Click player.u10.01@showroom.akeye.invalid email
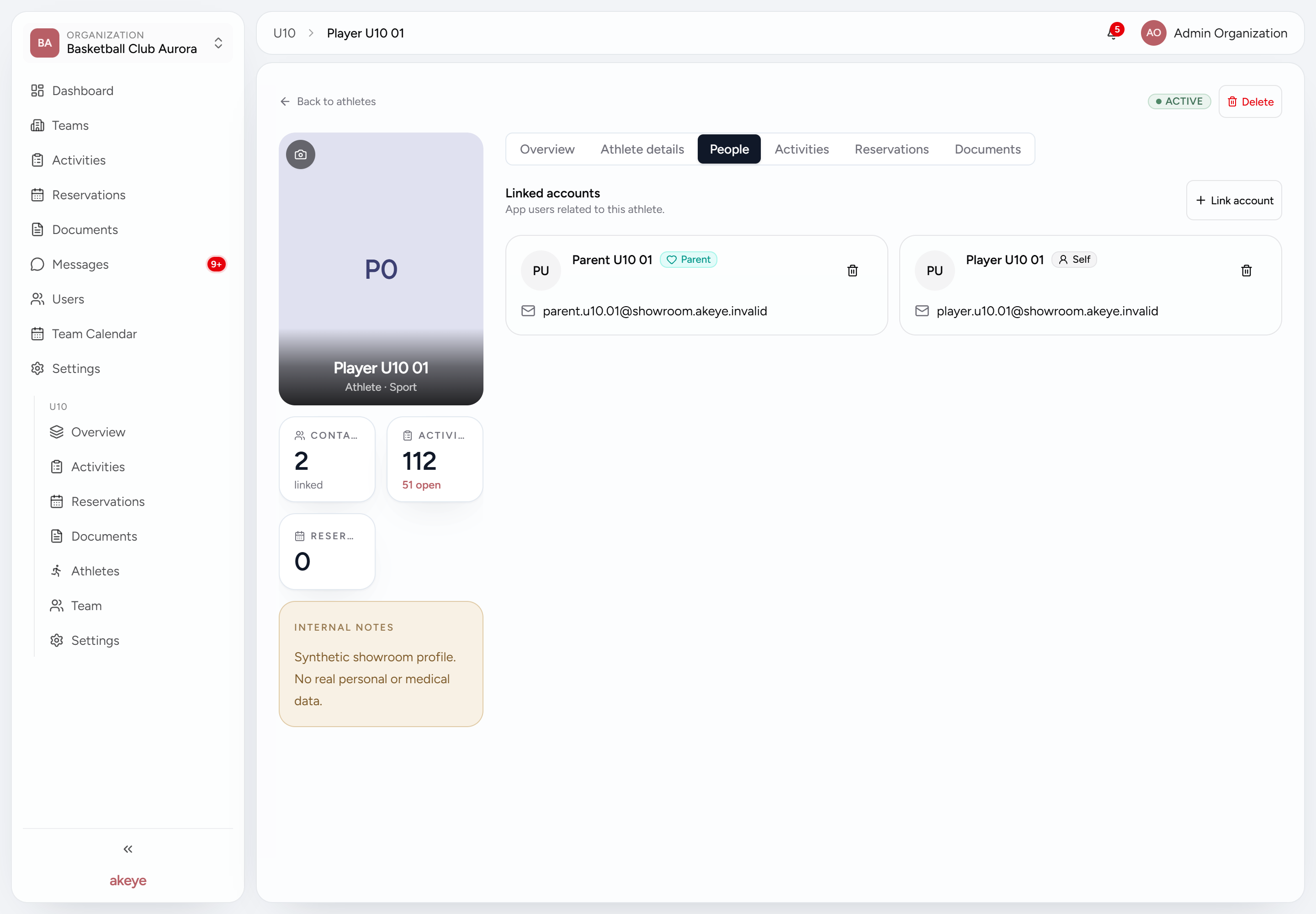 (1047, 311)
